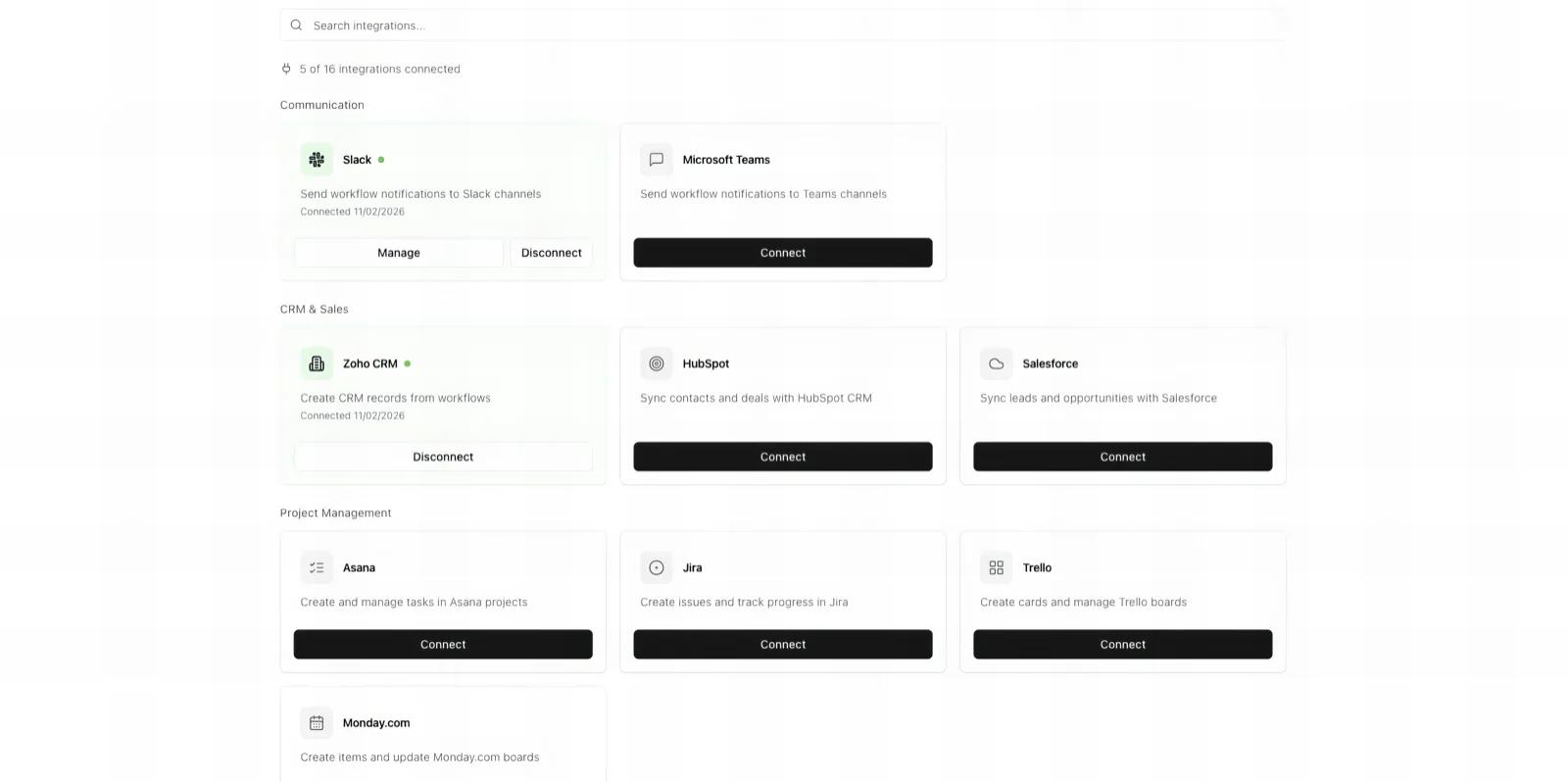Connect HubSpot to sync contacts
Viewport: 1568px width, 782px height.
[x=782, y=456]
